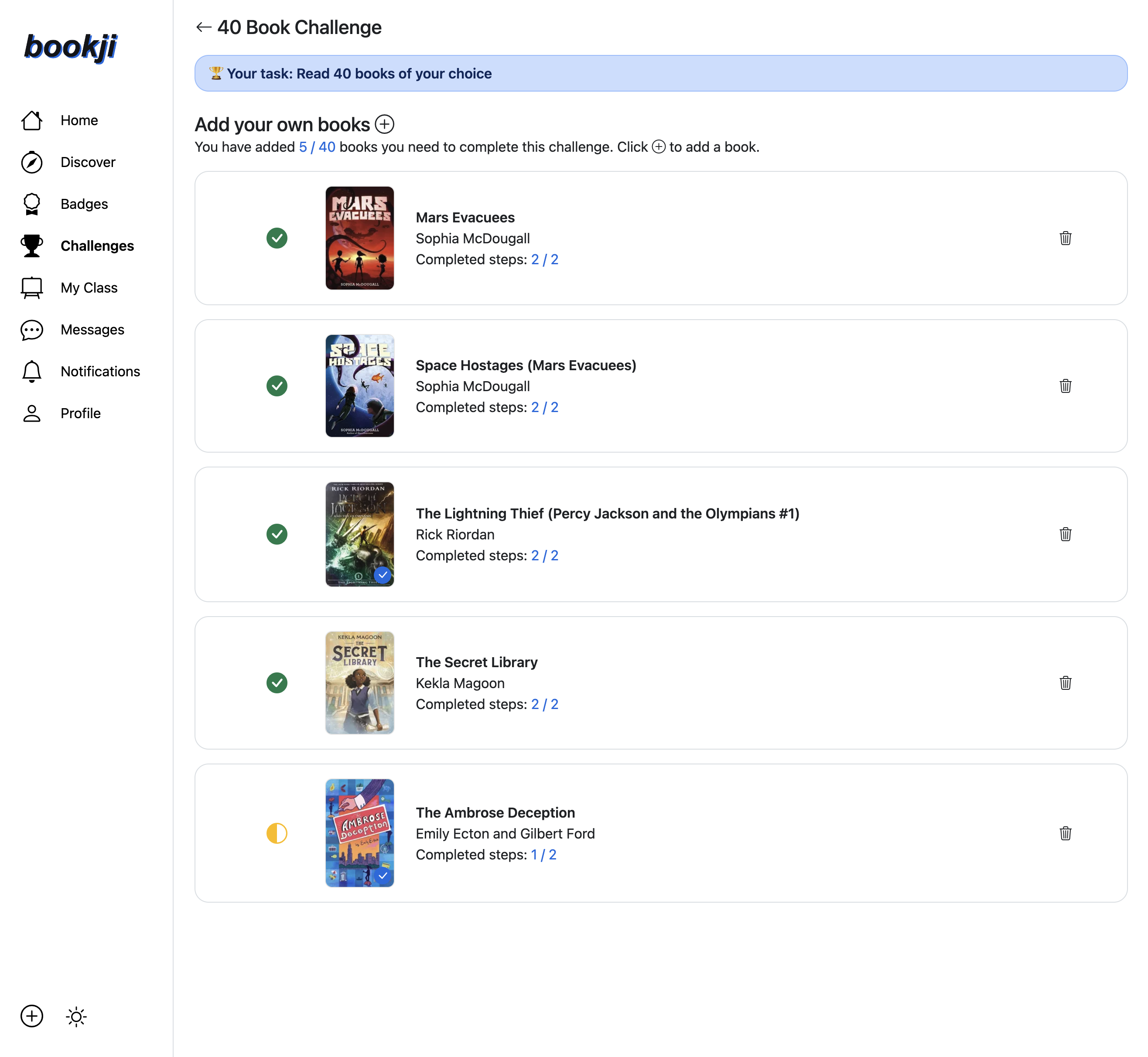Open Notifications panel

[100, 371]
